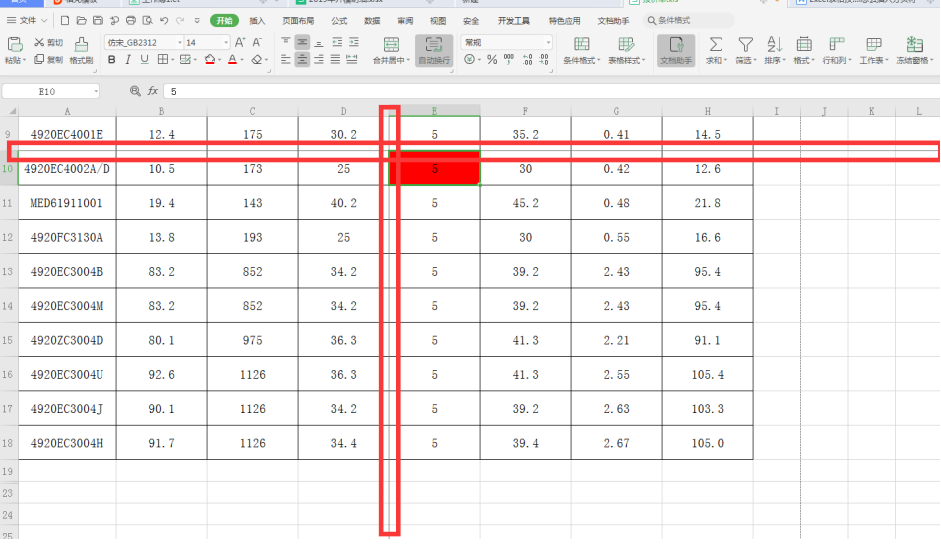
Task: Save the workbook with the disk icon
Action: [98, 20]
